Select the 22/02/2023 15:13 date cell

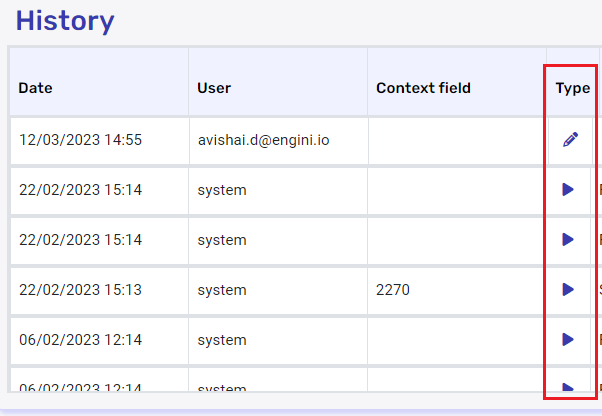coord(80,290)
